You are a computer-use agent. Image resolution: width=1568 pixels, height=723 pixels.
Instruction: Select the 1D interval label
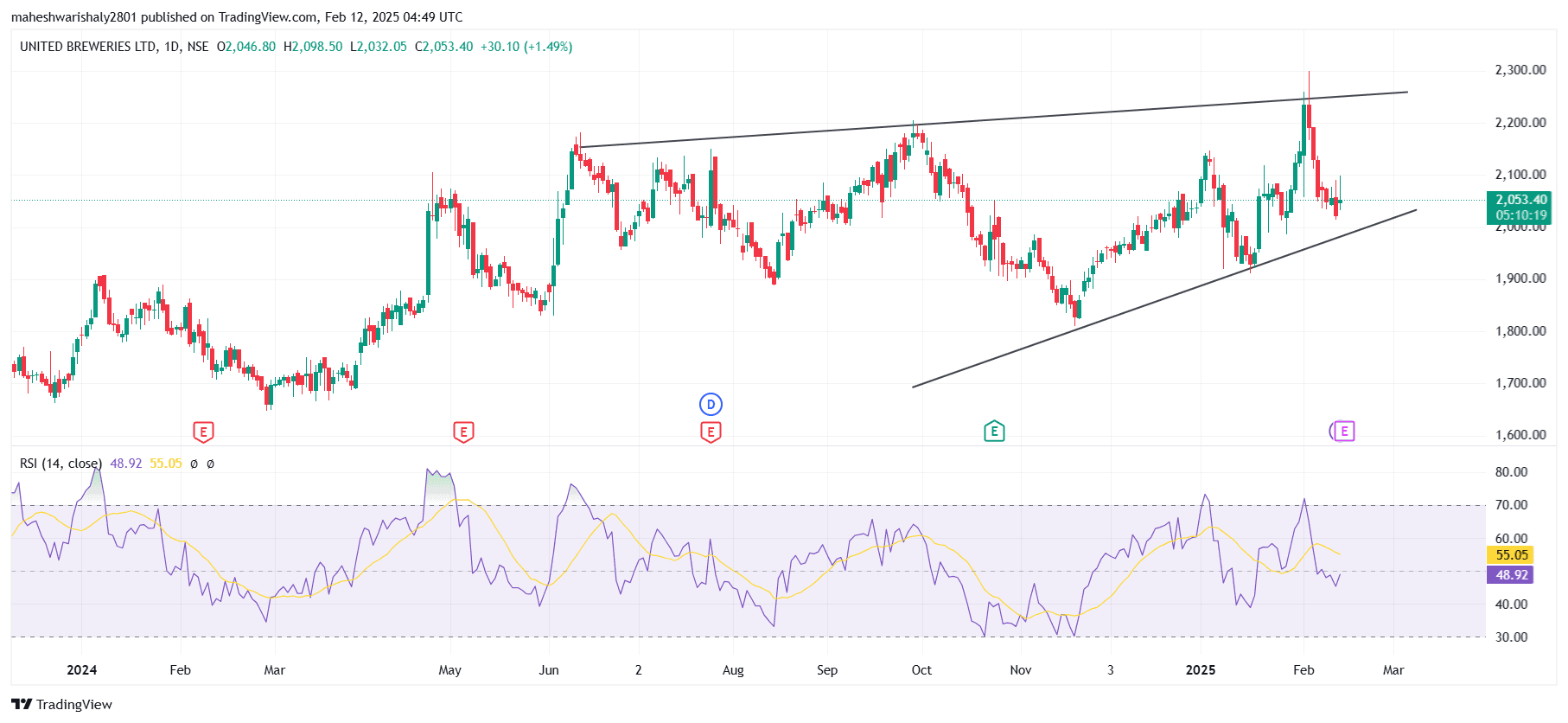[172, 47]
